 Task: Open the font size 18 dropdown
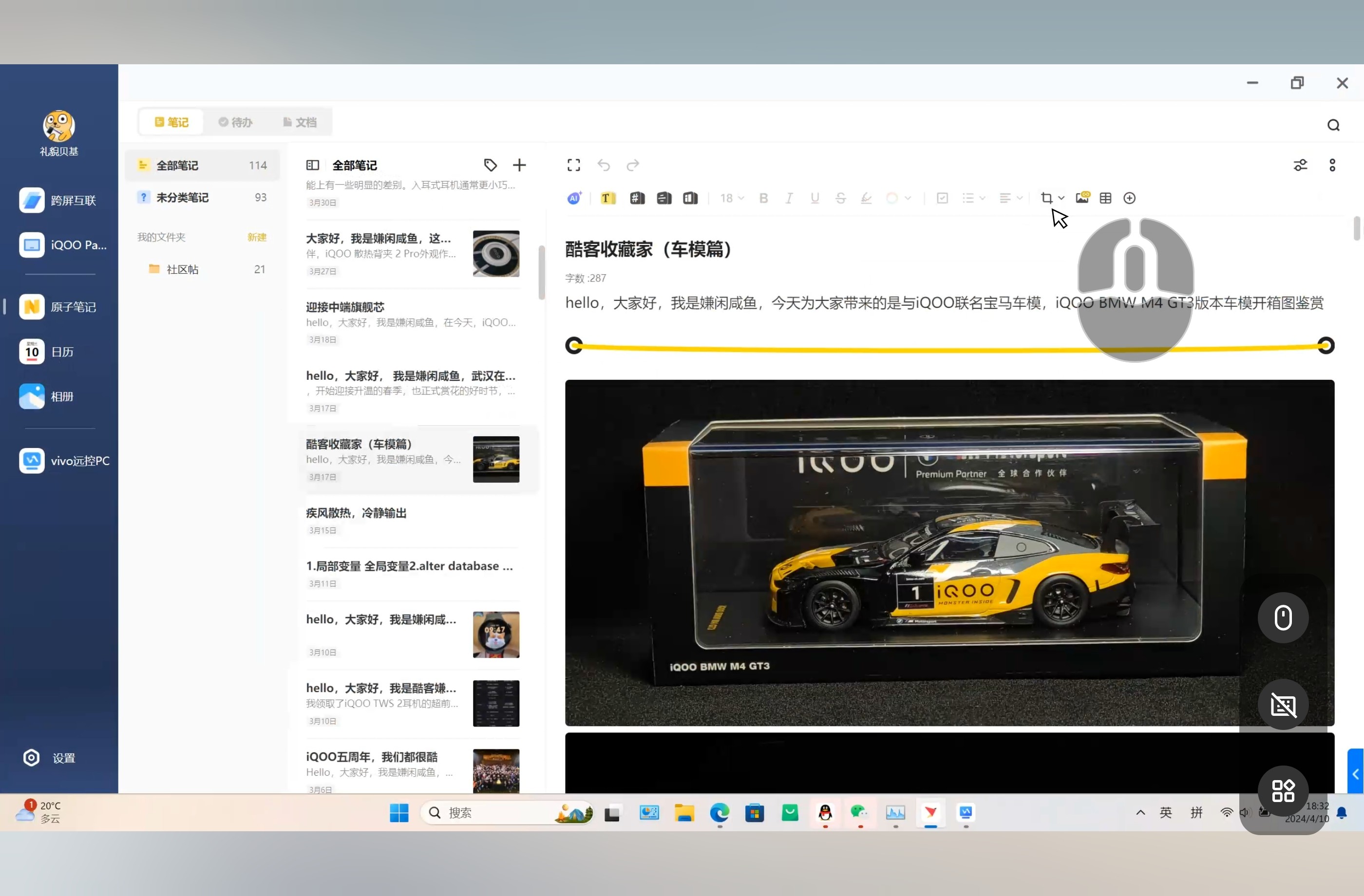(x=732, y=198)
